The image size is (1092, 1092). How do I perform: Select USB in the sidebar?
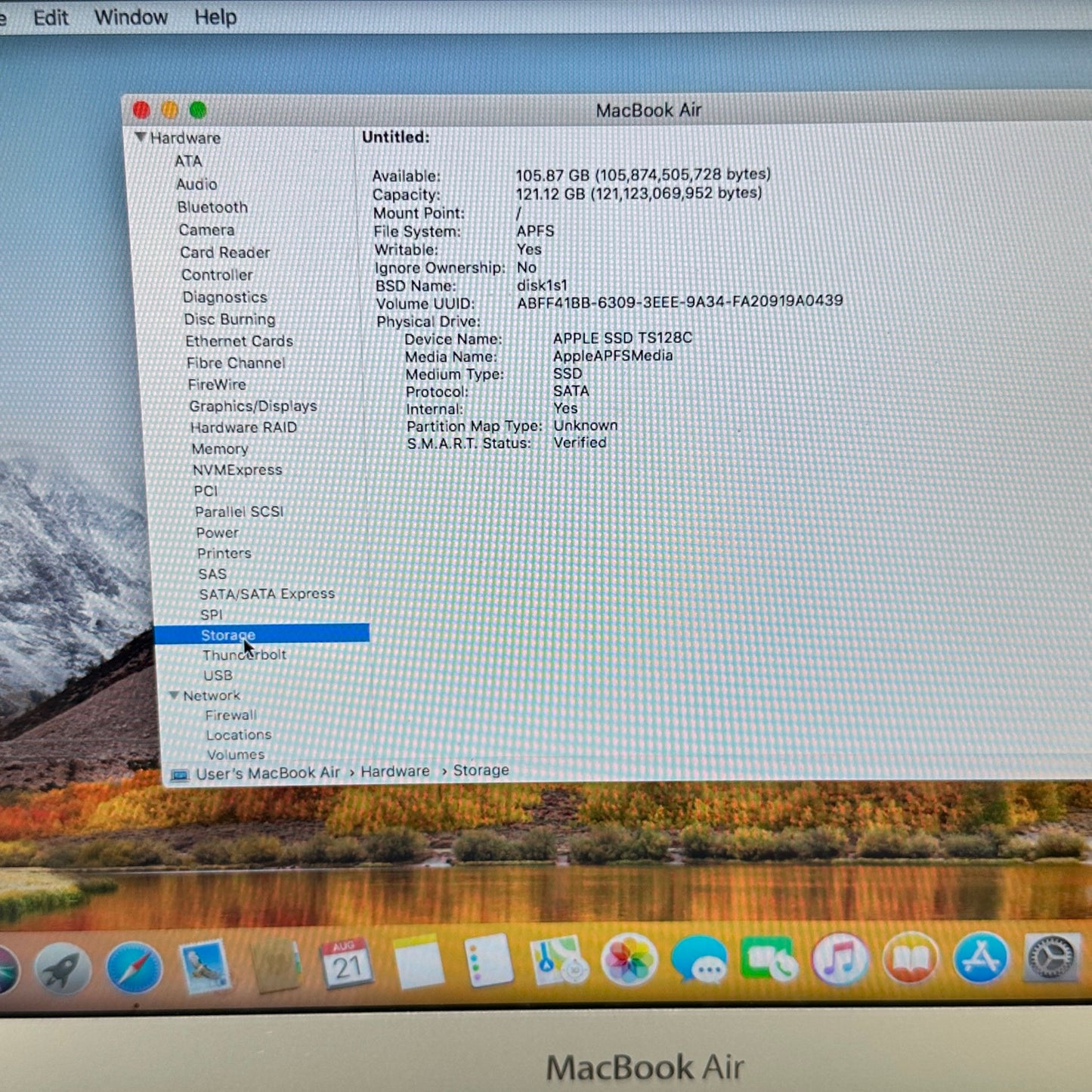tap(218, 675)
